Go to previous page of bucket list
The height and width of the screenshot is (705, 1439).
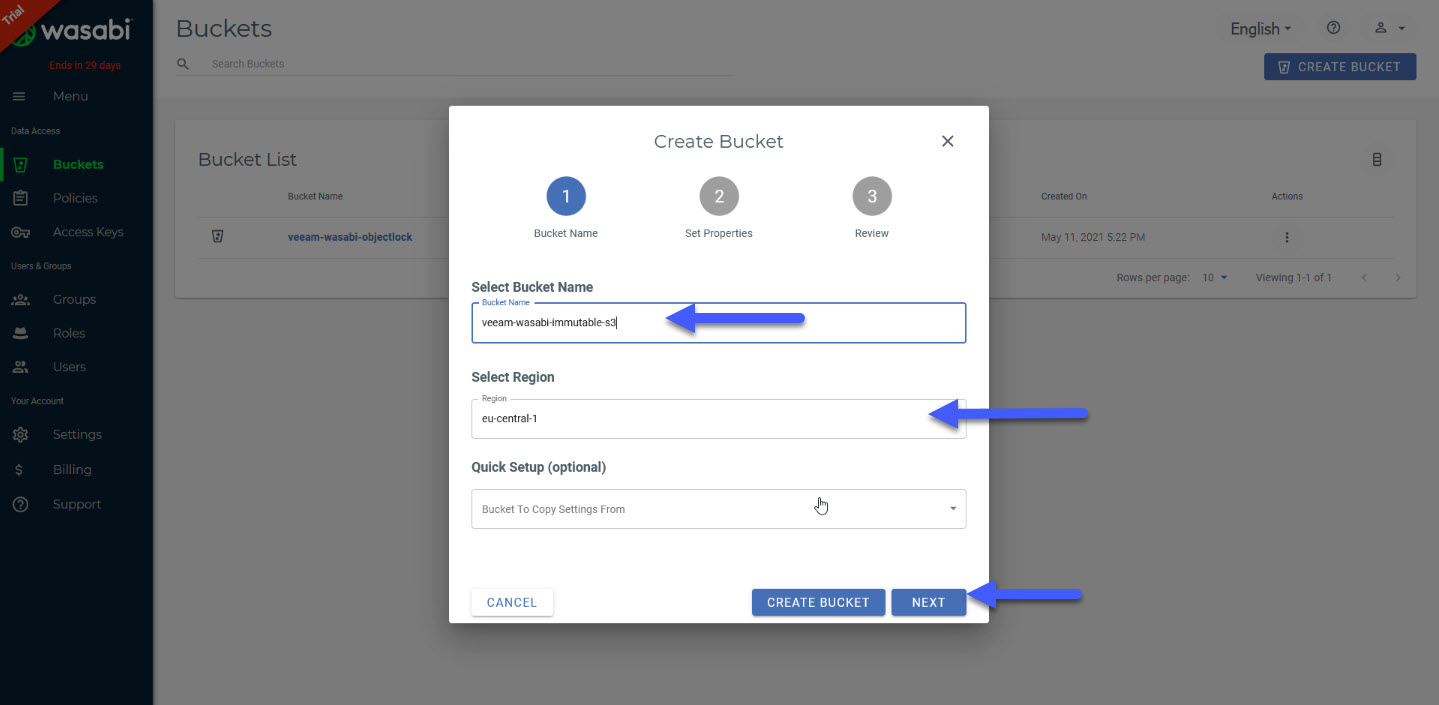tap(1364, 277)
